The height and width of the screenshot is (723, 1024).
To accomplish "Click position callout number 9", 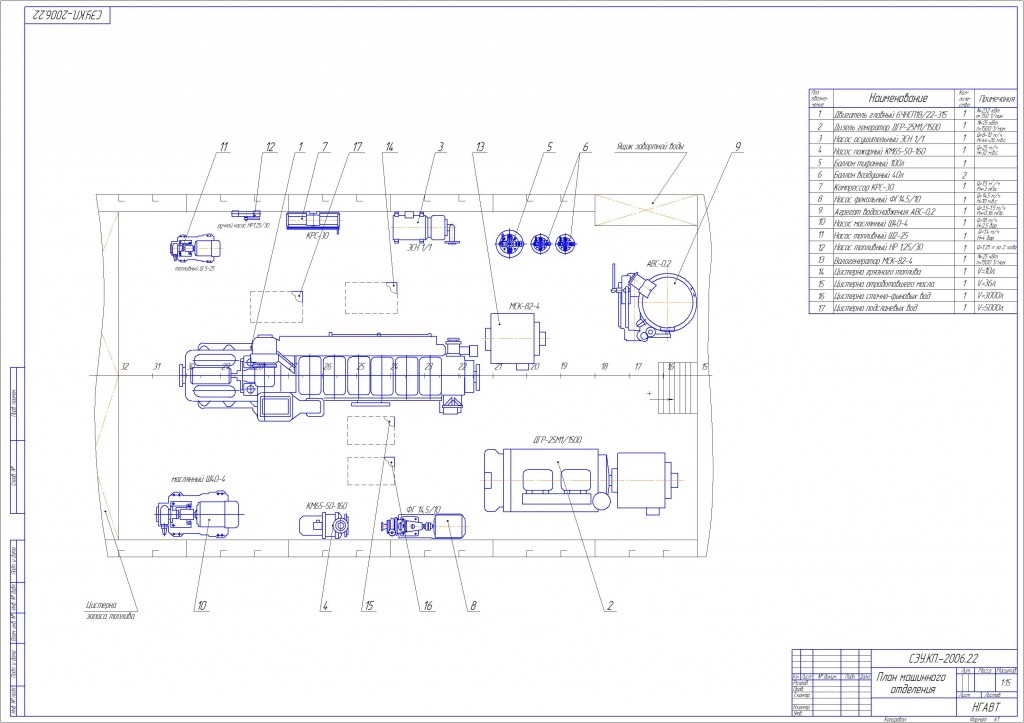I will (x=738, y=147).
